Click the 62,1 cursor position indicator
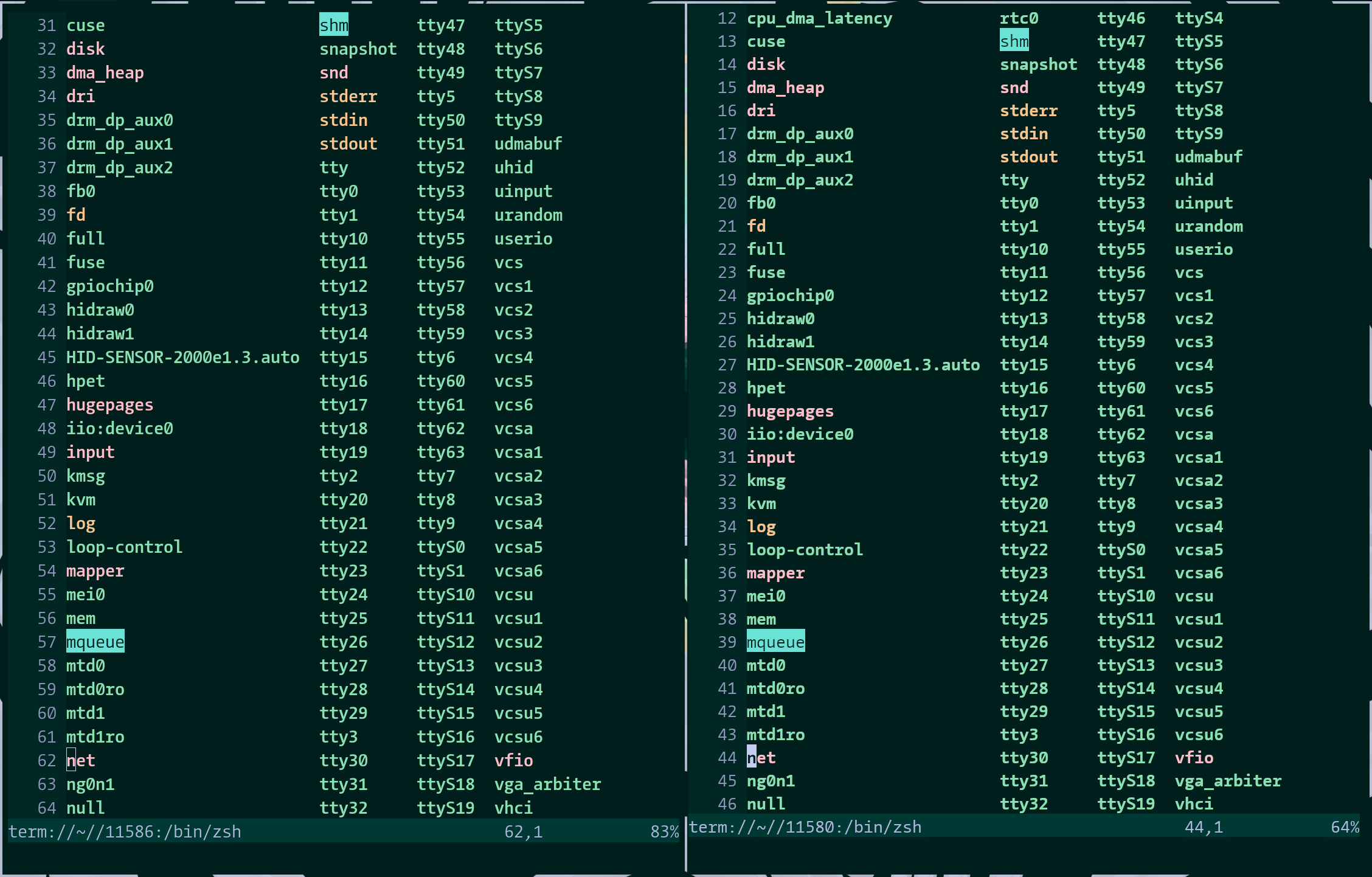 pyautogui.click(x=524, y=831)
